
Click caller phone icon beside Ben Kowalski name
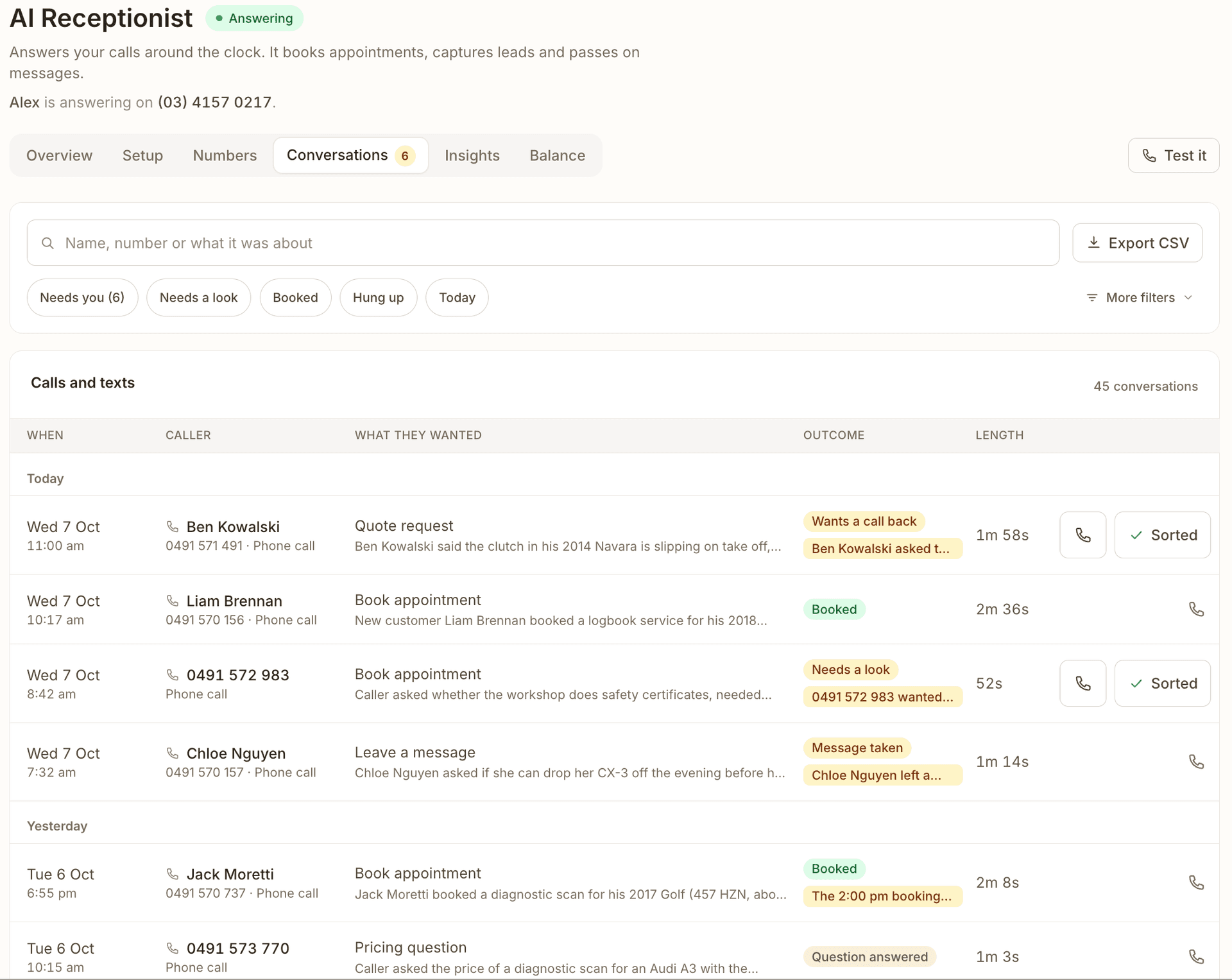[x=173, y=526]
